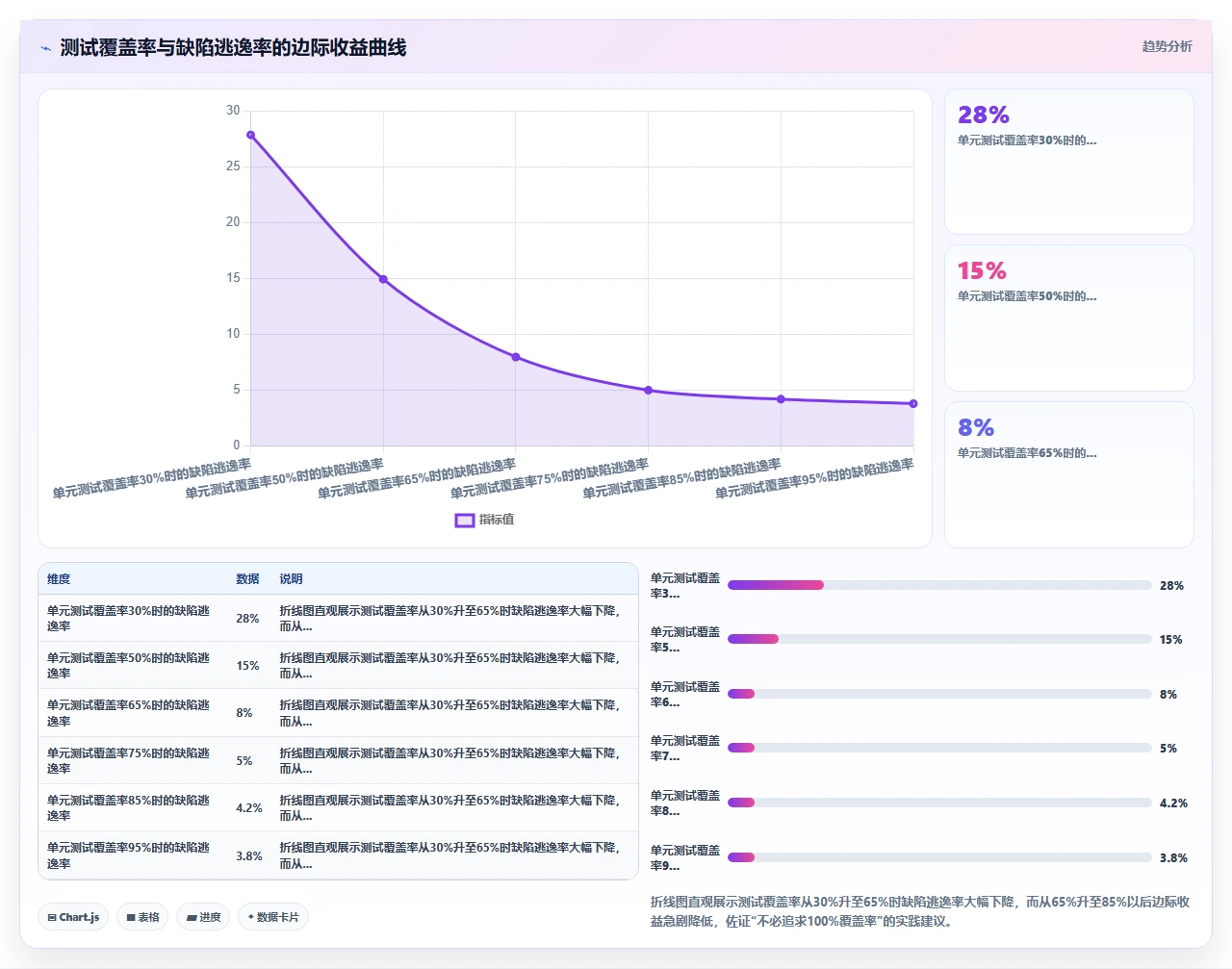
Task: Select row 单元测试覆盖率30%时的缺陷逃逸率
Action: tap(338, 618)
